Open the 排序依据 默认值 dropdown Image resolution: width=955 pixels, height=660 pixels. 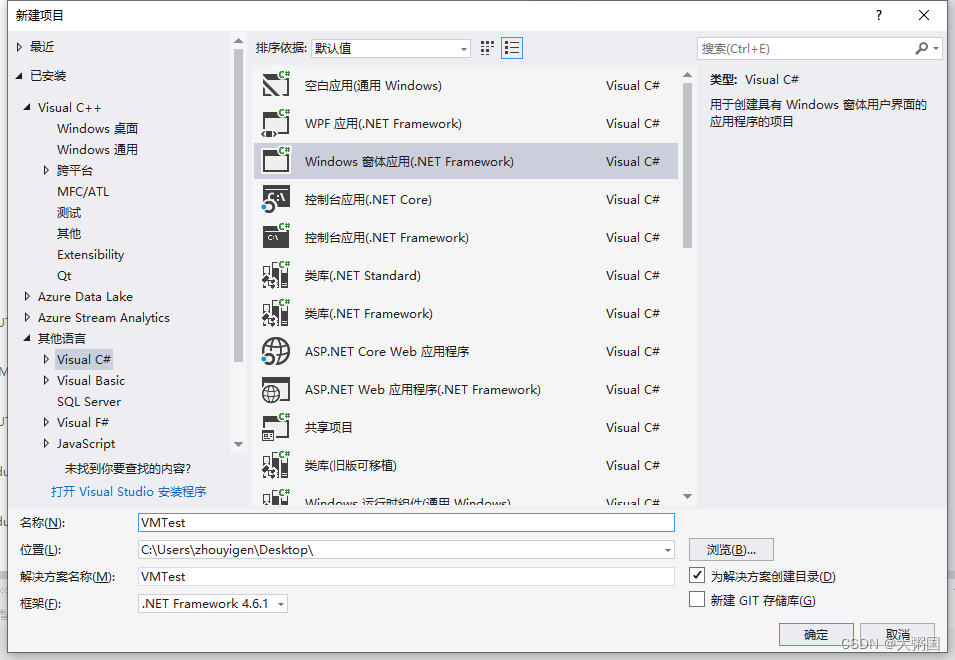coord(390,48)
